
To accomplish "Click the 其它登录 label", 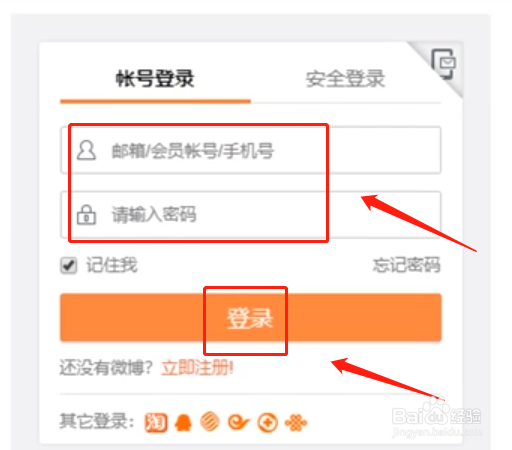I will [97, 421].
